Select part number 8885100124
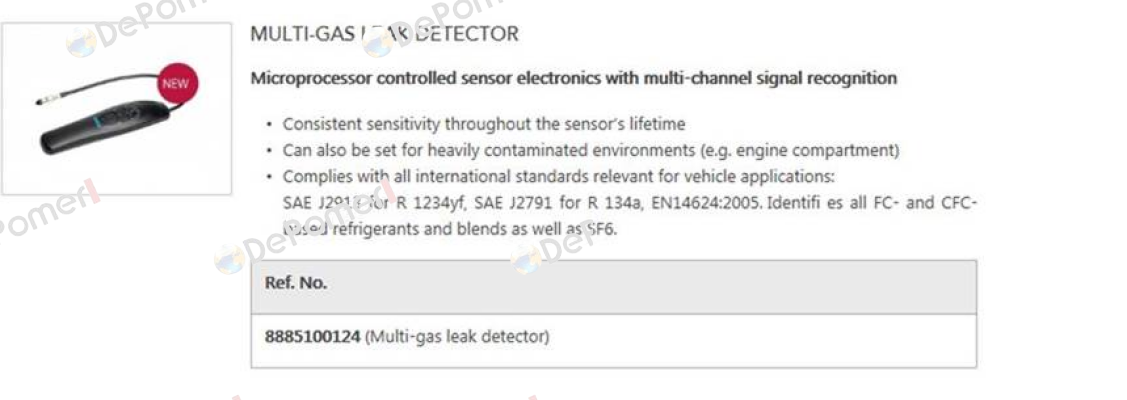 (x=313, y=336)
